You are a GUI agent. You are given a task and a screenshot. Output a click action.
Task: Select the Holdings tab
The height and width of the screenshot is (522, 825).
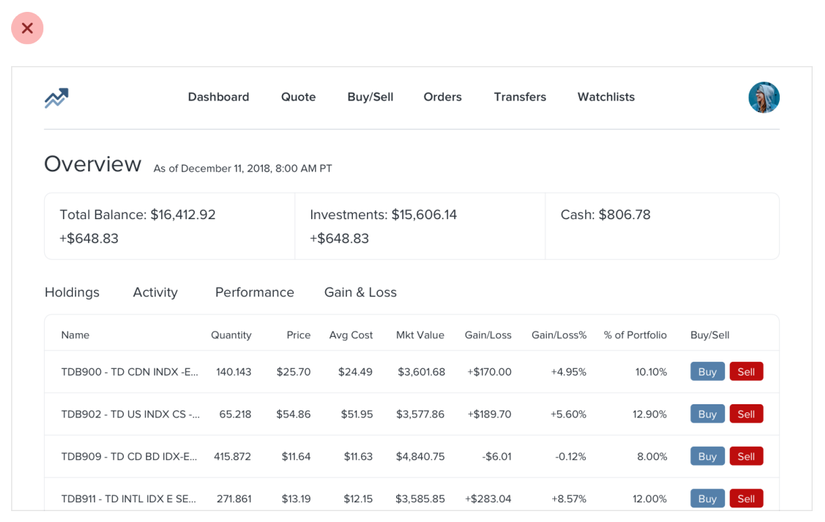[x=72, y=292]
